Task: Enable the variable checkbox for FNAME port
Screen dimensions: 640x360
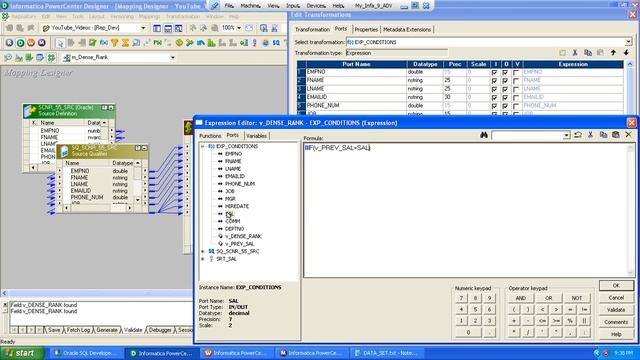Action: [516, 81]
